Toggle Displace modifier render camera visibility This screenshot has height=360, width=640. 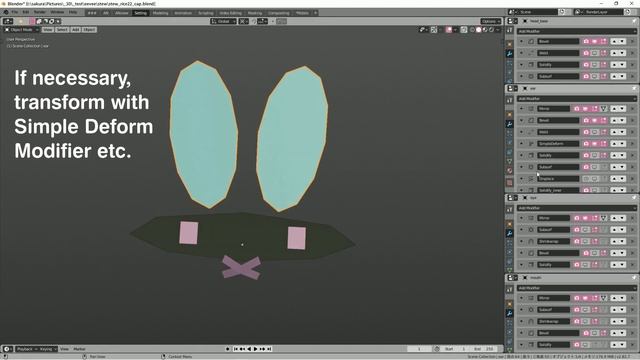click(x=586, y=179)
